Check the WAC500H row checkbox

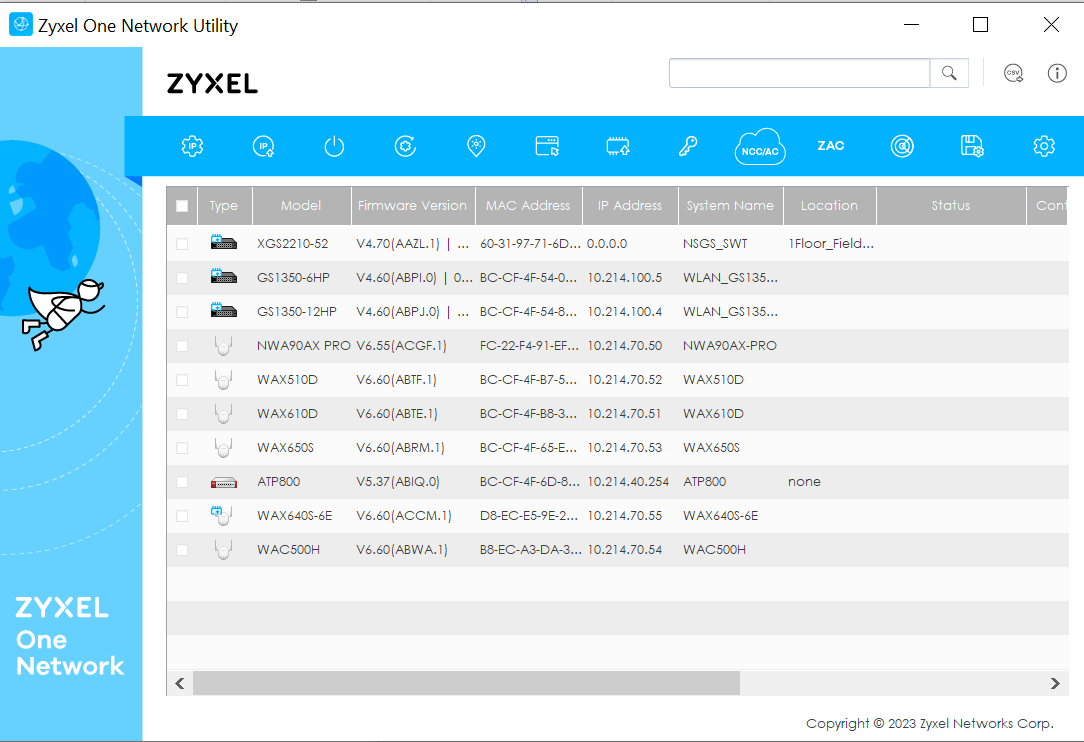tap(182, 550)
